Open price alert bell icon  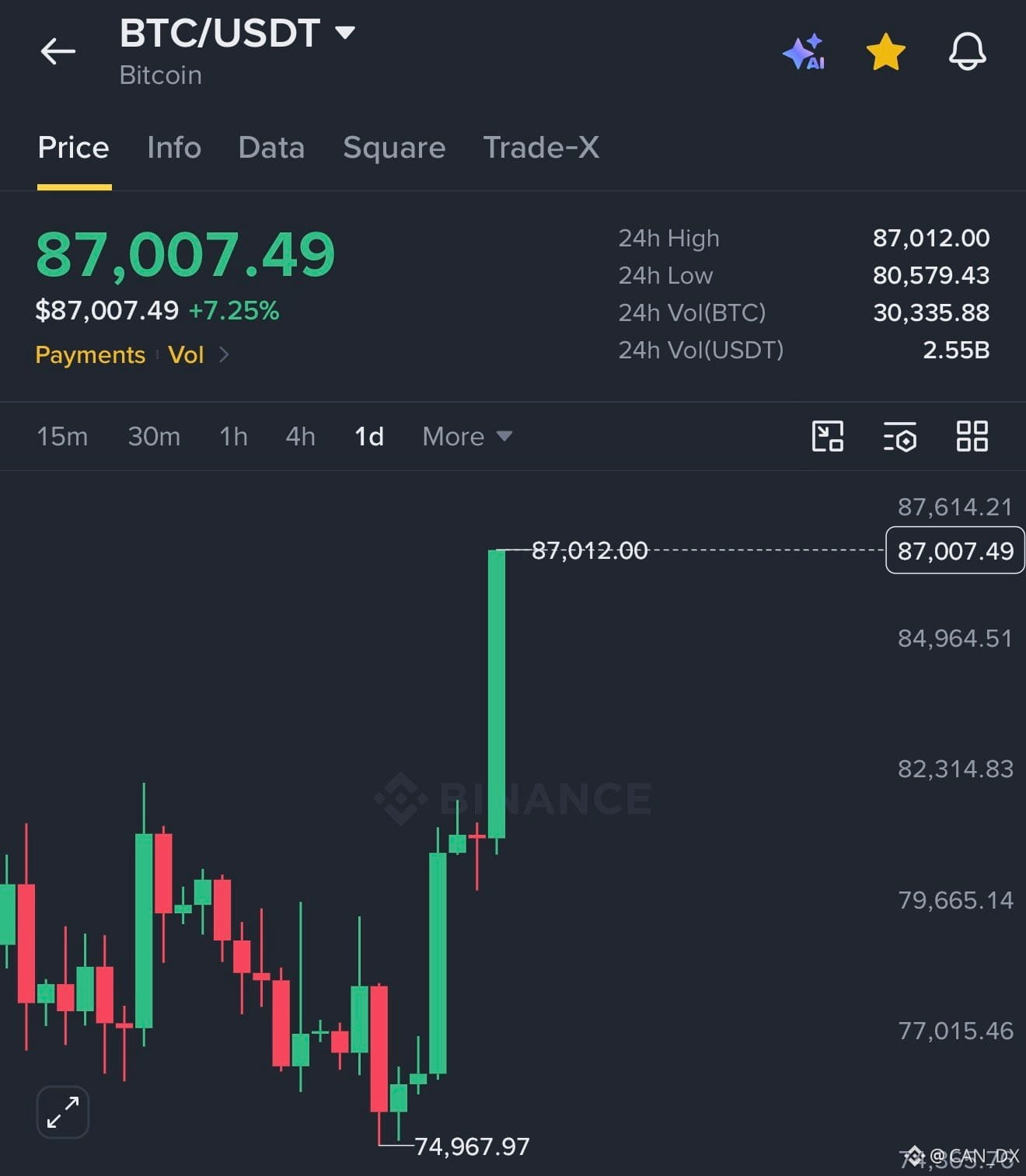967,52
